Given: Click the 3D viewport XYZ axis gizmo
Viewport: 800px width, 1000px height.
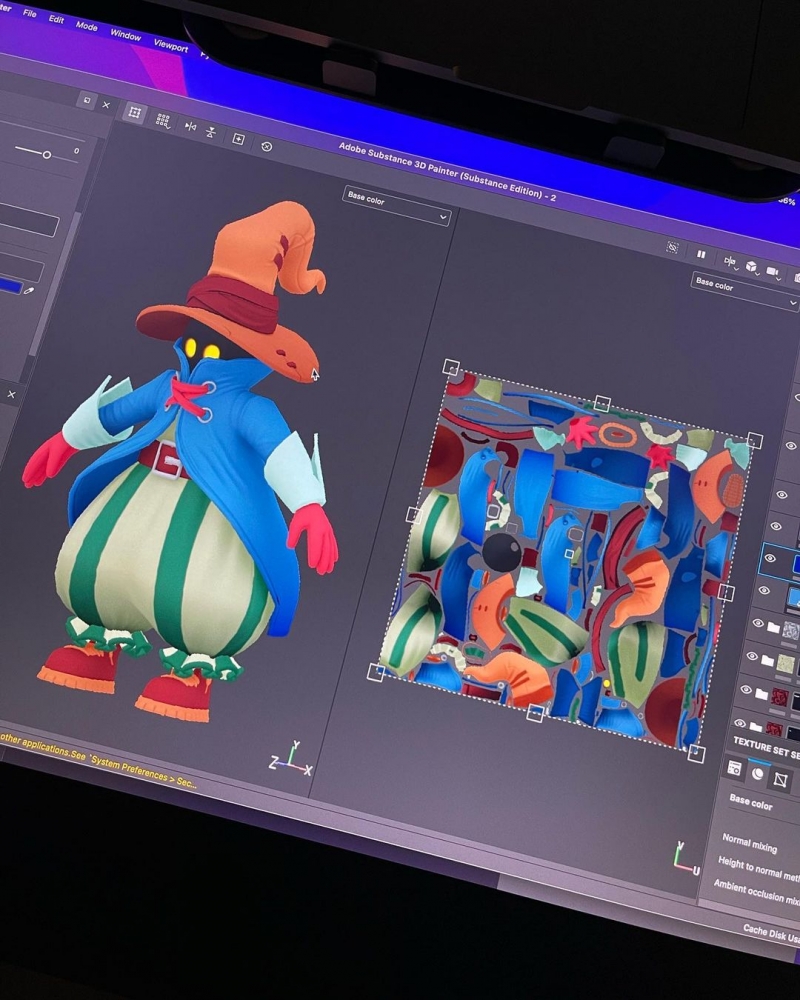Looking at the screenshot, I should (x=292, y=759).
